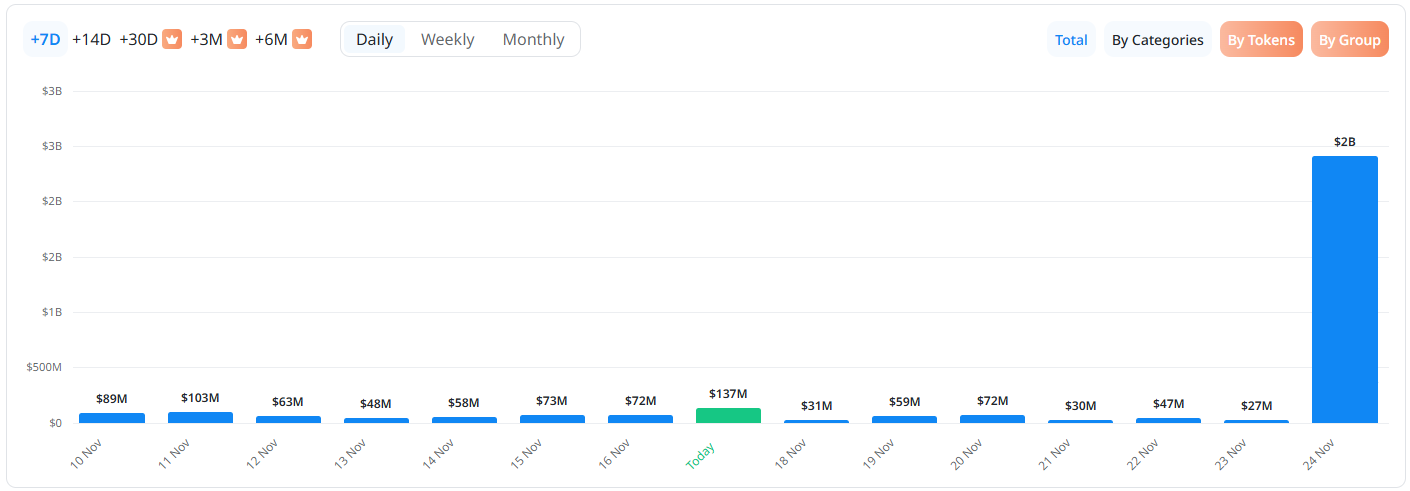Switch to the Daily view tab
This screenshot has width=1410, height=491.
point(374,40)
